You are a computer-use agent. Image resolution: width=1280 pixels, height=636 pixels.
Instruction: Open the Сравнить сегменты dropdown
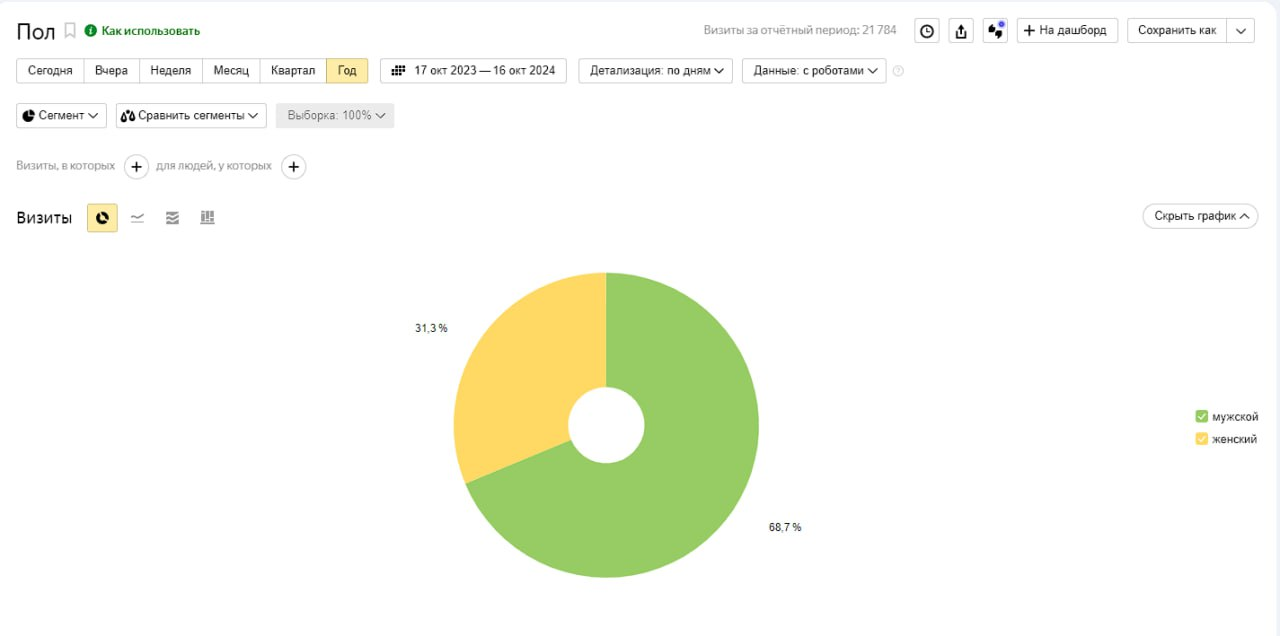point(191,116)
